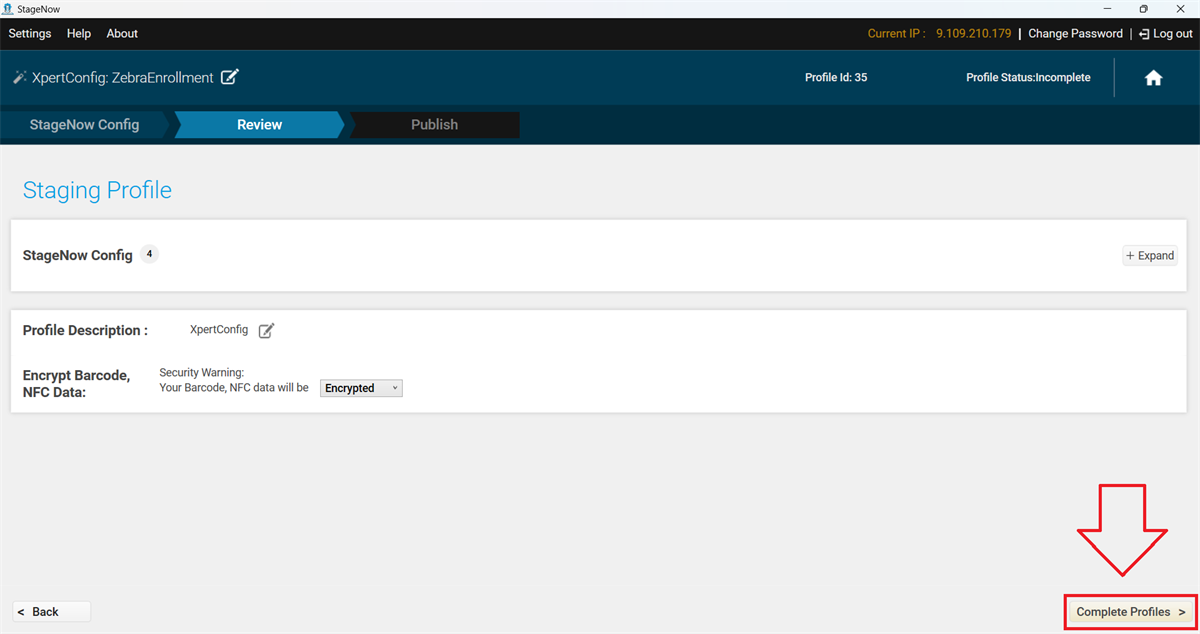Screen dimensions: 1200x634
Task: Expand the StageNow Config section
Action: pos(1148,255)
